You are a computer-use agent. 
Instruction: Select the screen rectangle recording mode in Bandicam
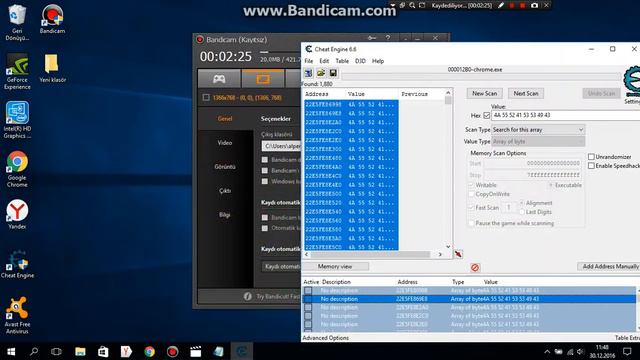[263, 78]
